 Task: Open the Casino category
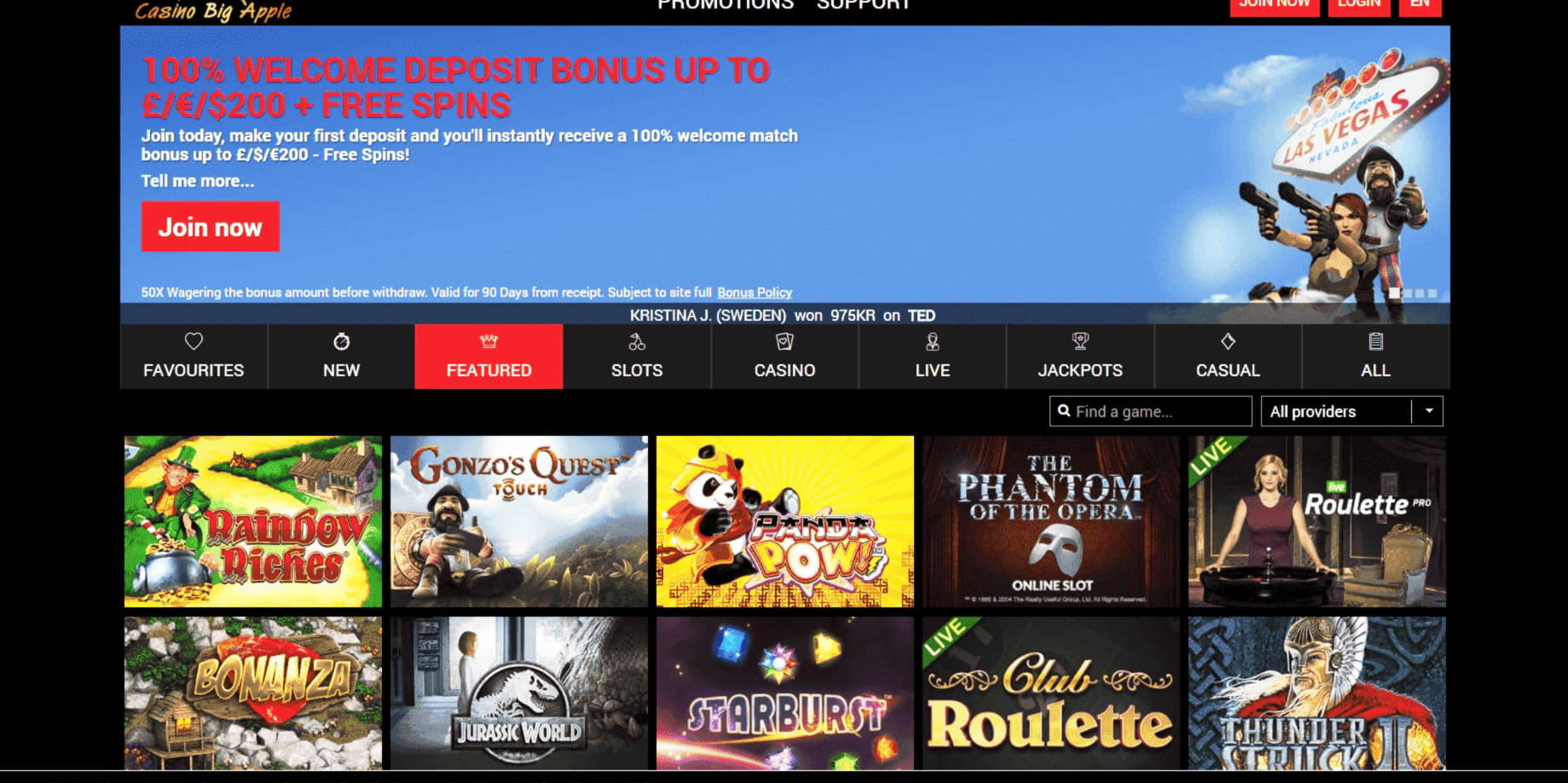pos(784,357)
